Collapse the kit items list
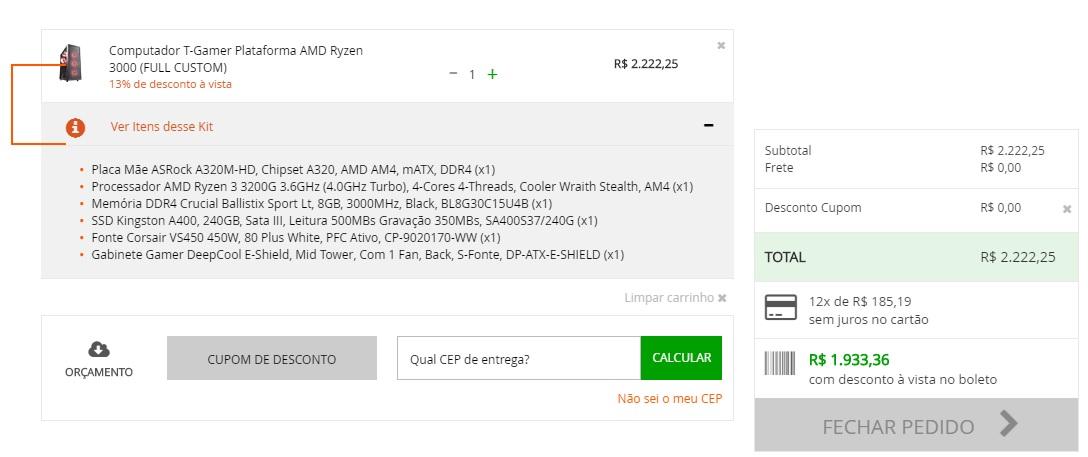 coord(708,126)
